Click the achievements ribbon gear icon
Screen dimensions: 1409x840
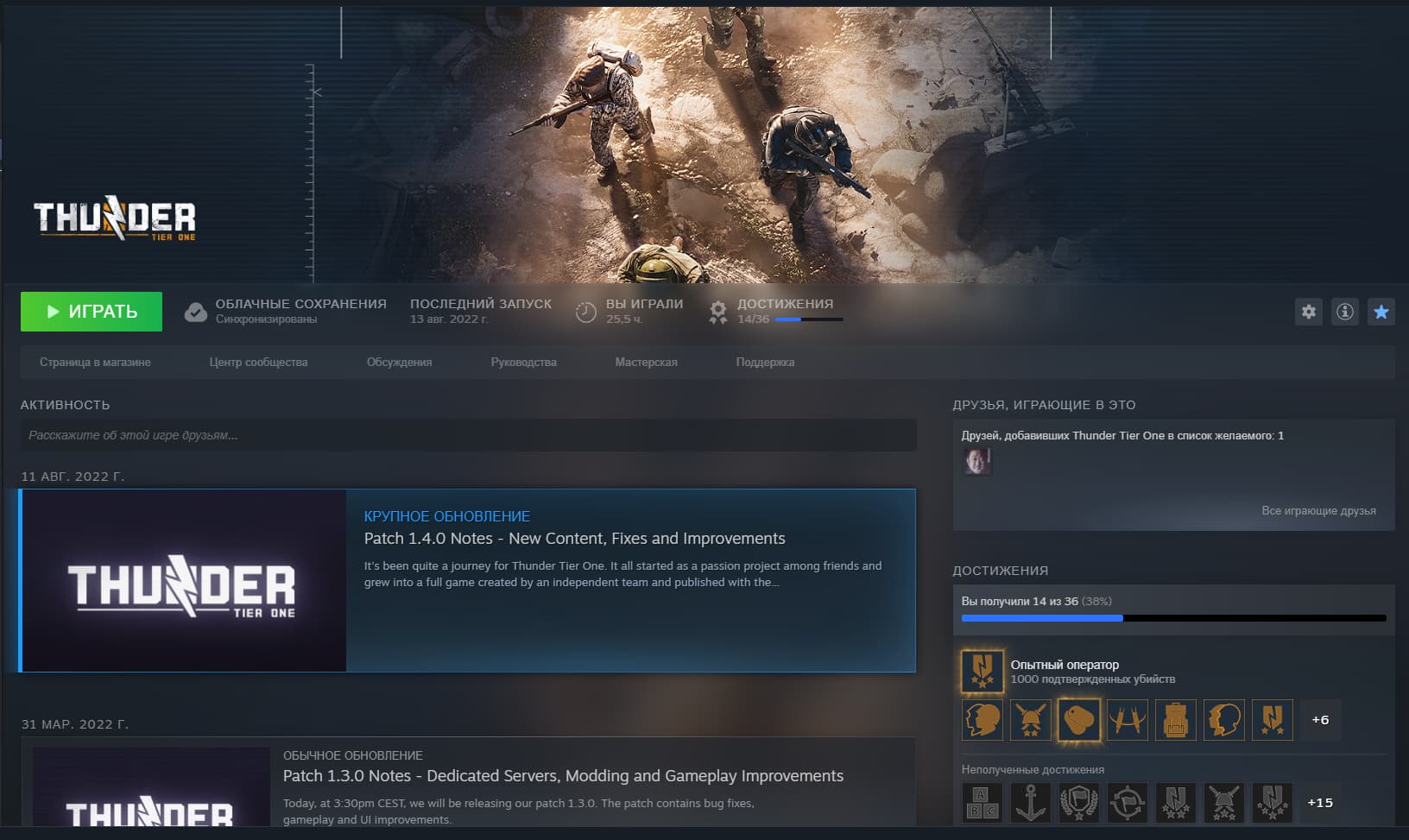717,312
